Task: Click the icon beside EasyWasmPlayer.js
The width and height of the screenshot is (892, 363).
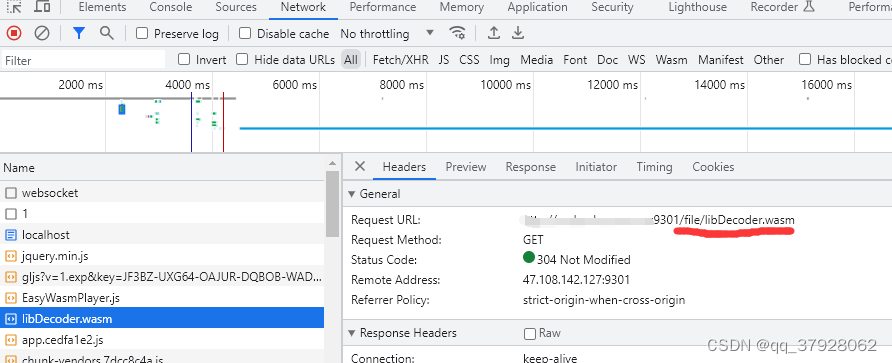Action: point(11,298)
